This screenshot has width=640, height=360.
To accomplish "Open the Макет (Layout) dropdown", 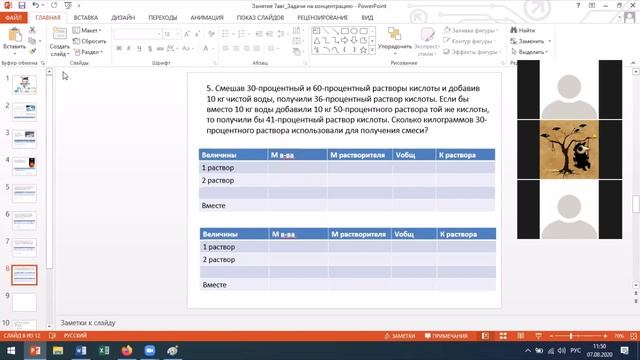I will [x=87, y=30].
